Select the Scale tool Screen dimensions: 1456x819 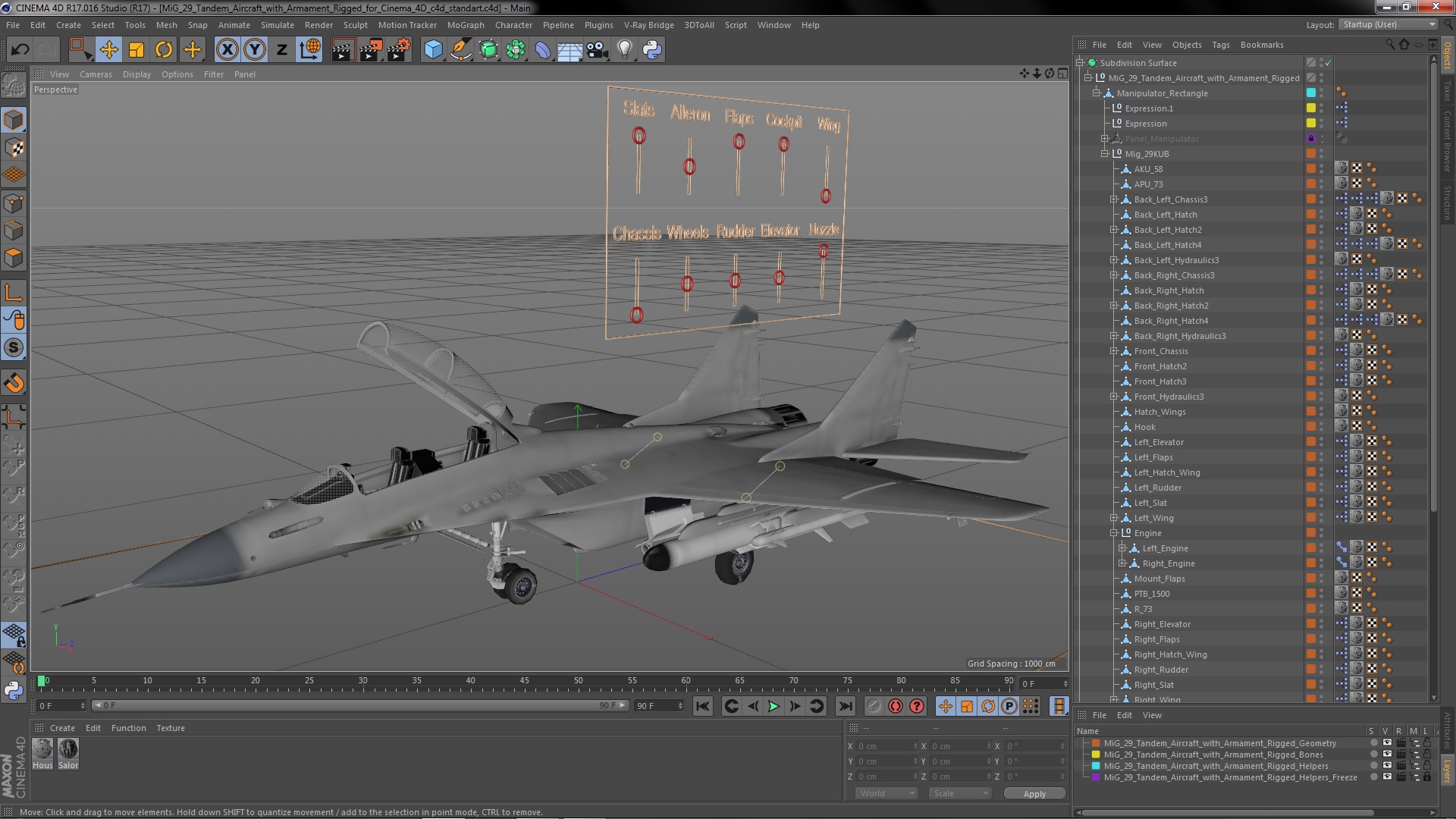point(136,50)
